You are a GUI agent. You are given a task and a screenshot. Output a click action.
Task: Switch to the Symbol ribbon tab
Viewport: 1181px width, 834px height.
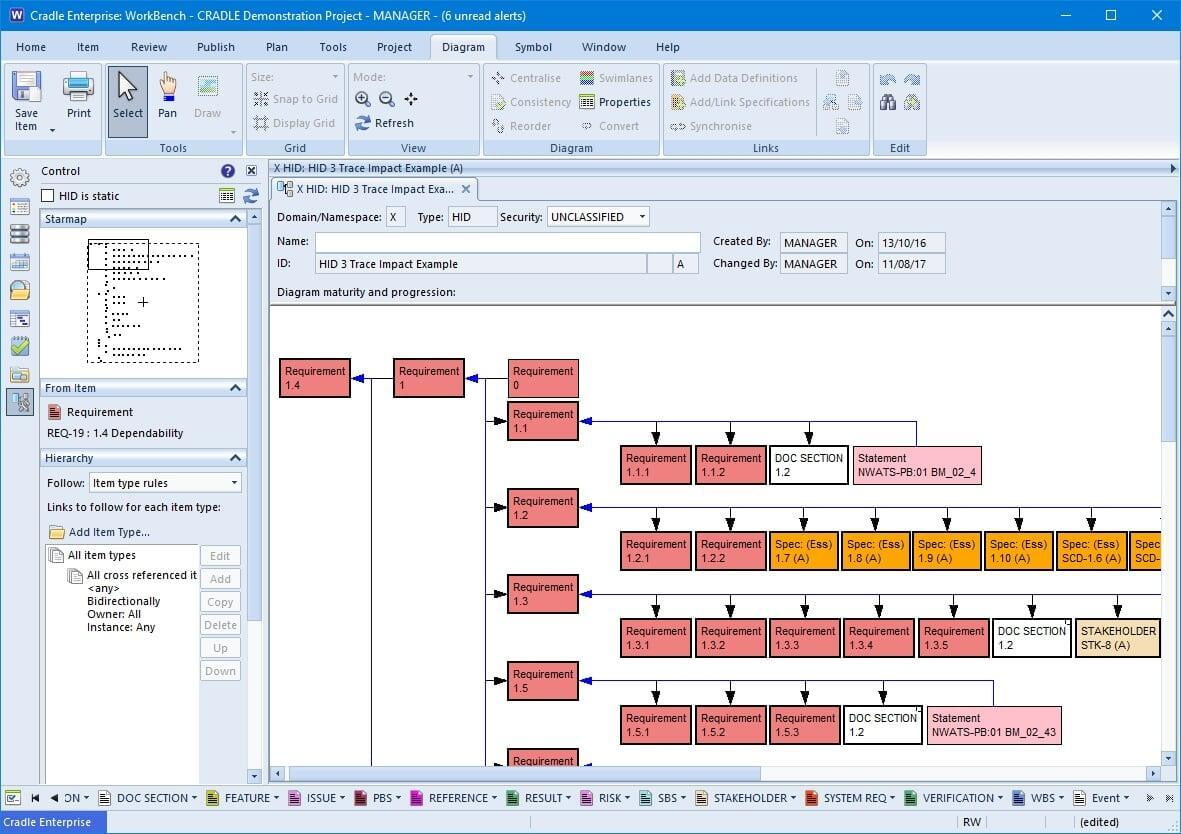tap(533, 47)
